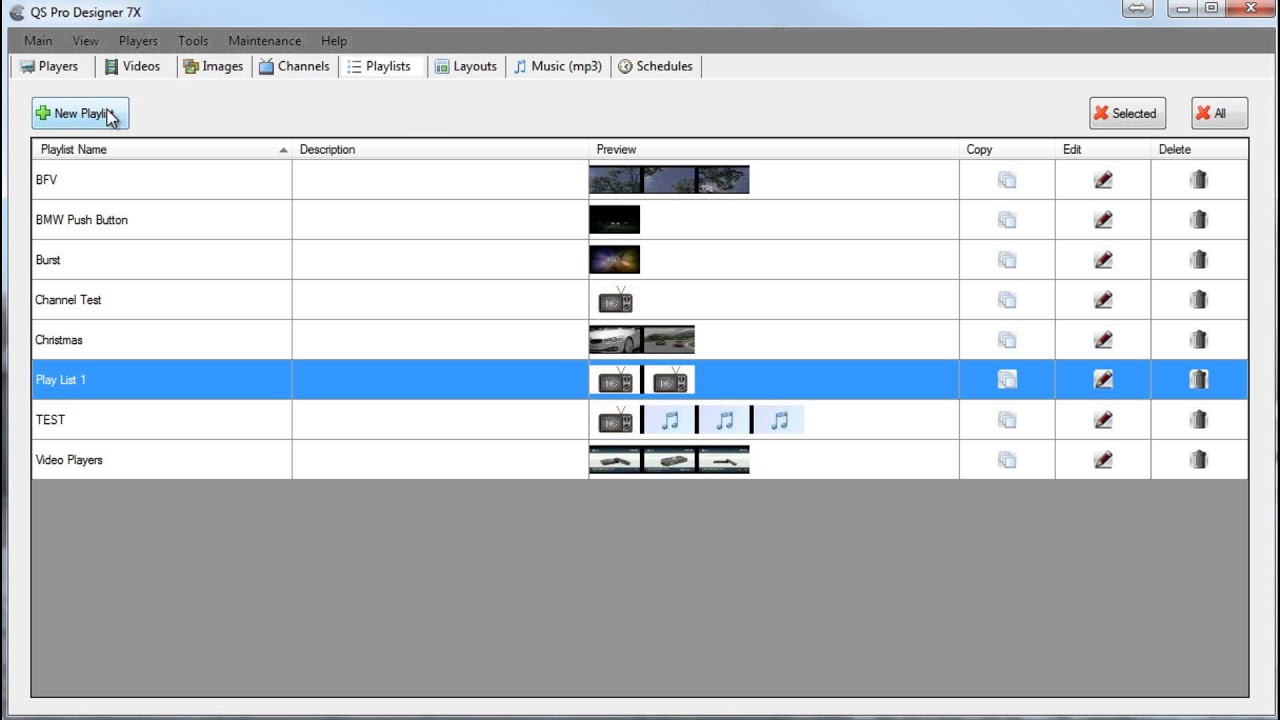
Task: Edit the Christmas playlist
Action: [1103, 340]
